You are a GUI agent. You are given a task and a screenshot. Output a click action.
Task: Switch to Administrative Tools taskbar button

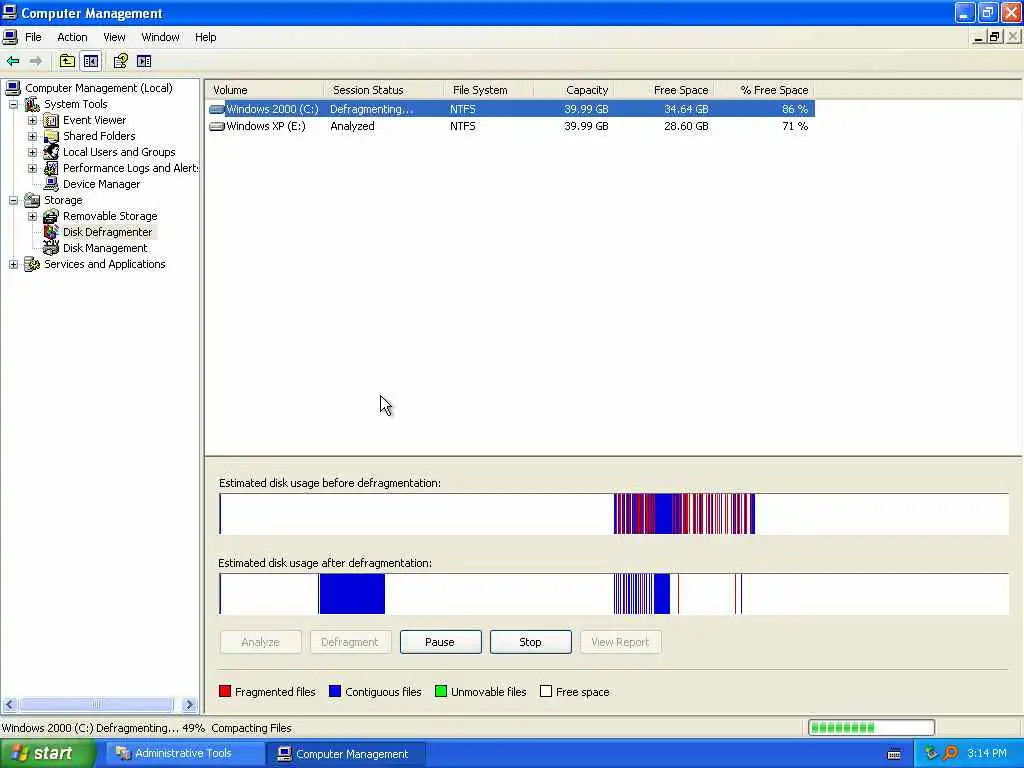pos(183,754)
